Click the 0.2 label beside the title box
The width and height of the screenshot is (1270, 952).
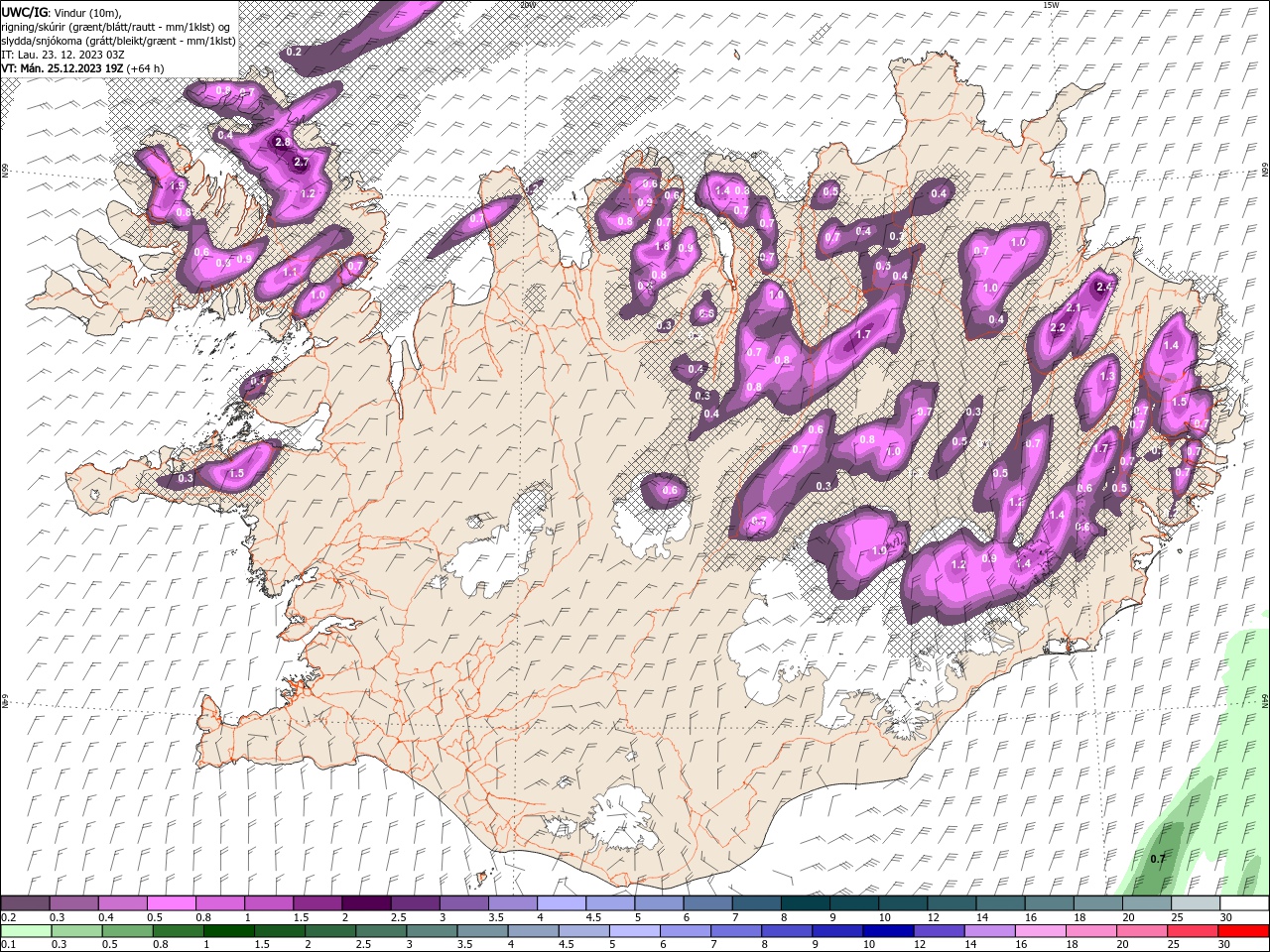click(x=294, y=52)
